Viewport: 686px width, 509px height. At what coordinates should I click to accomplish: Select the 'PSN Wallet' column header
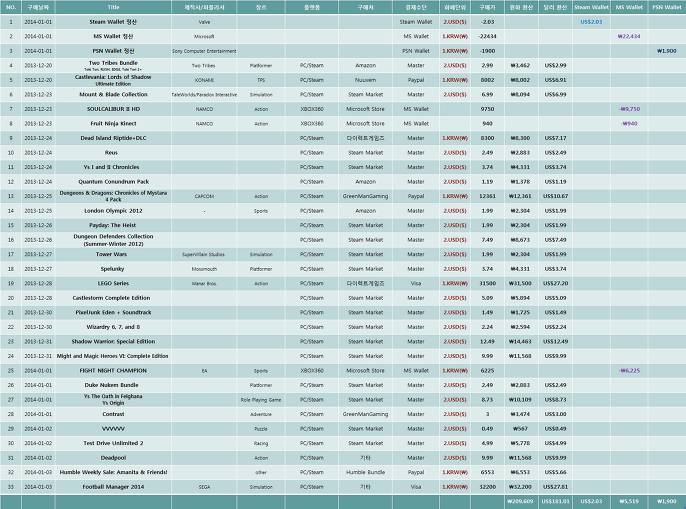click(667, 7)
